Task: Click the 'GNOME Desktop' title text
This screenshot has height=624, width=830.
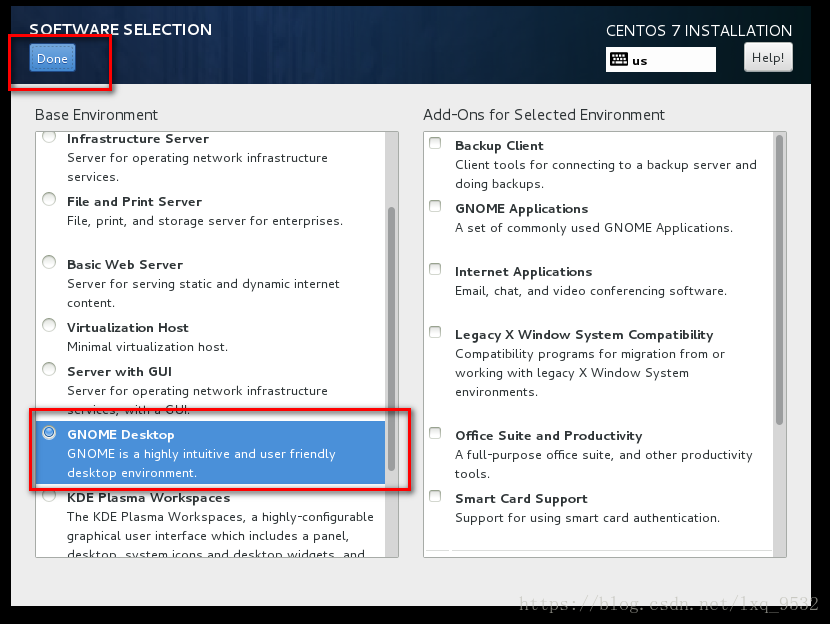Action: click(x=121, y=435)
